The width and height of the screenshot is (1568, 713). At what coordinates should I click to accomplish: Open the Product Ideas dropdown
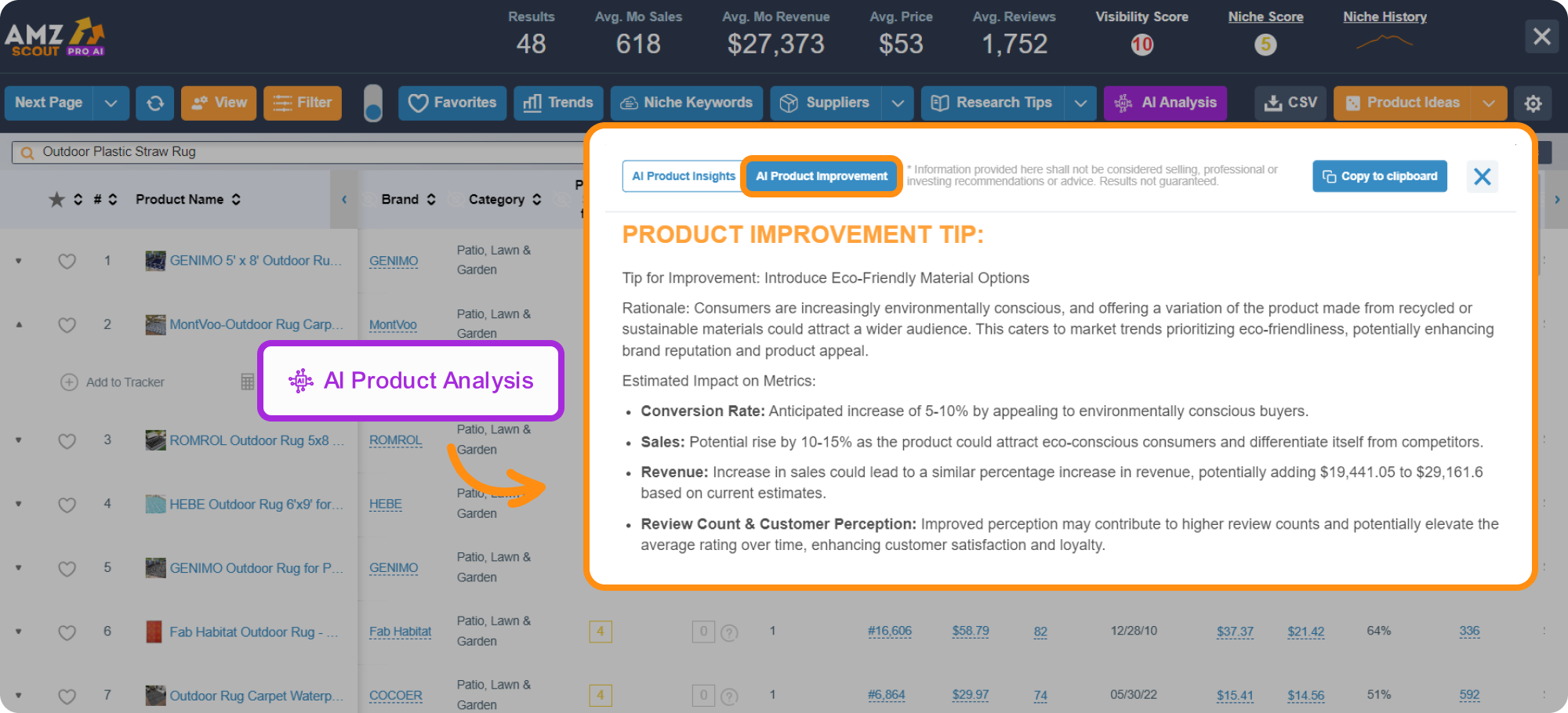tap(1490, 103)
